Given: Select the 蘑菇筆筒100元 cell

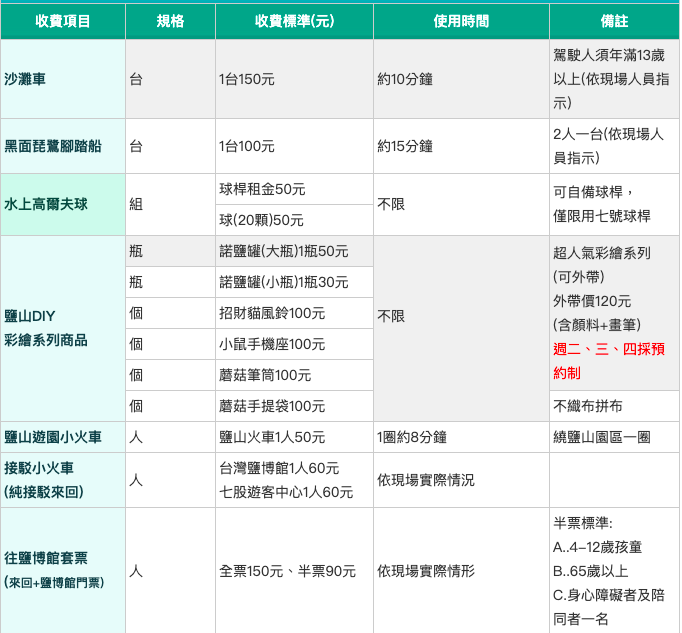Looking at the screenshot, I should 294,375.
